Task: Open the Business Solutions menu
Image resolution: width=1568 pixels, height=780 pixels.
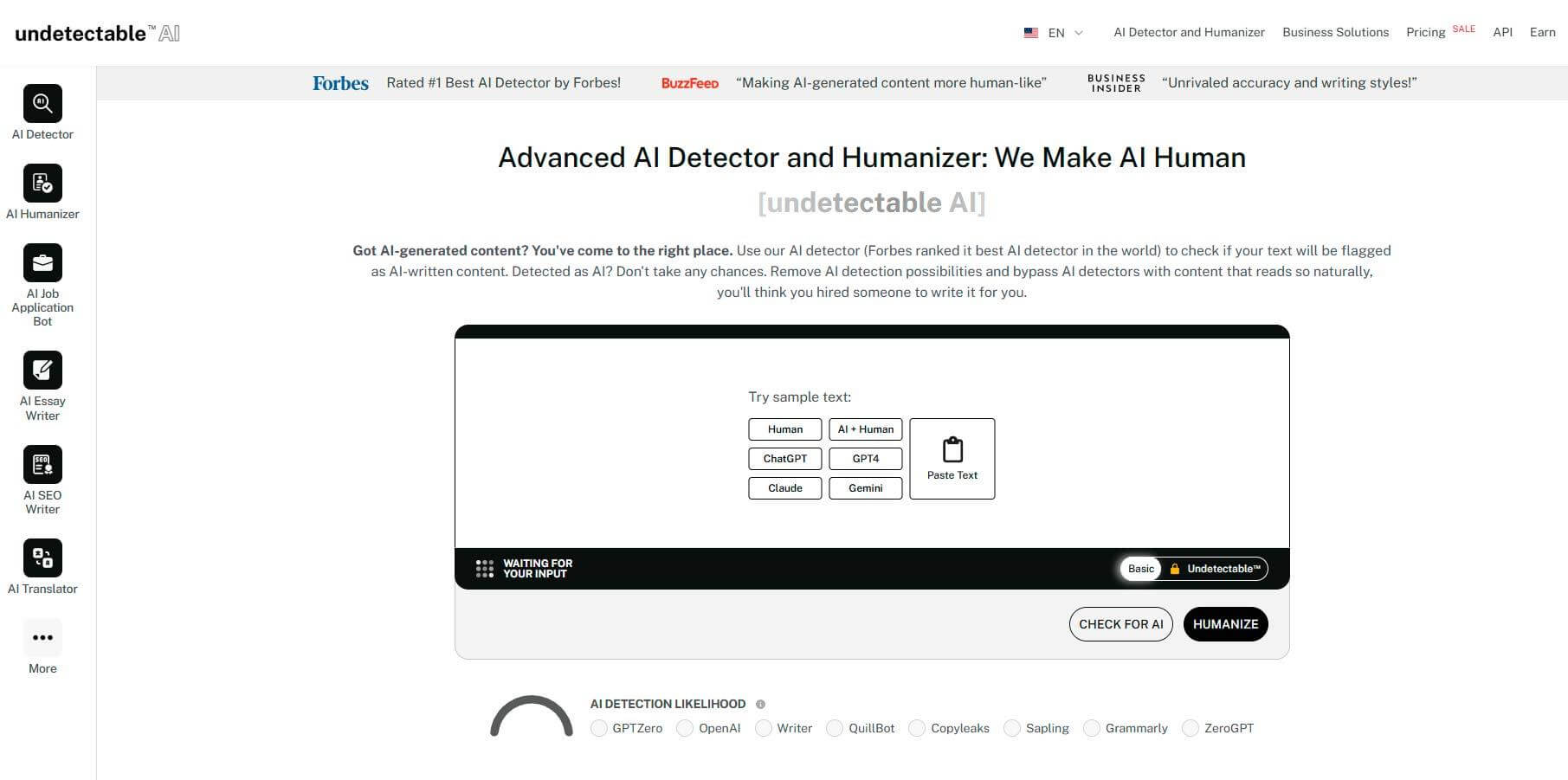Action: (x=1335, y=33)
